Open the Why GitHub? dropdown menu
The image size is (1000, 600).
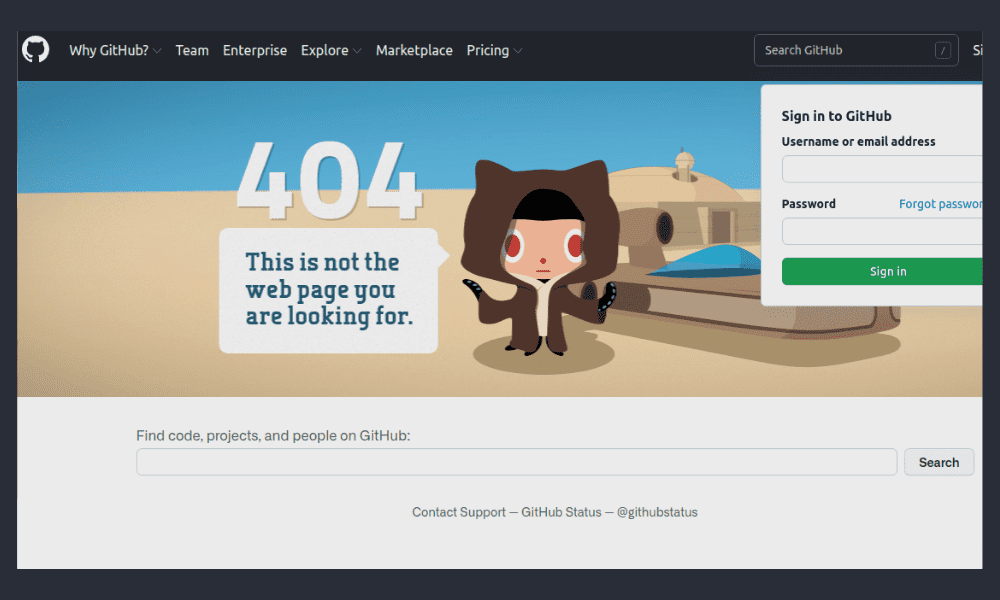(115, 50)
